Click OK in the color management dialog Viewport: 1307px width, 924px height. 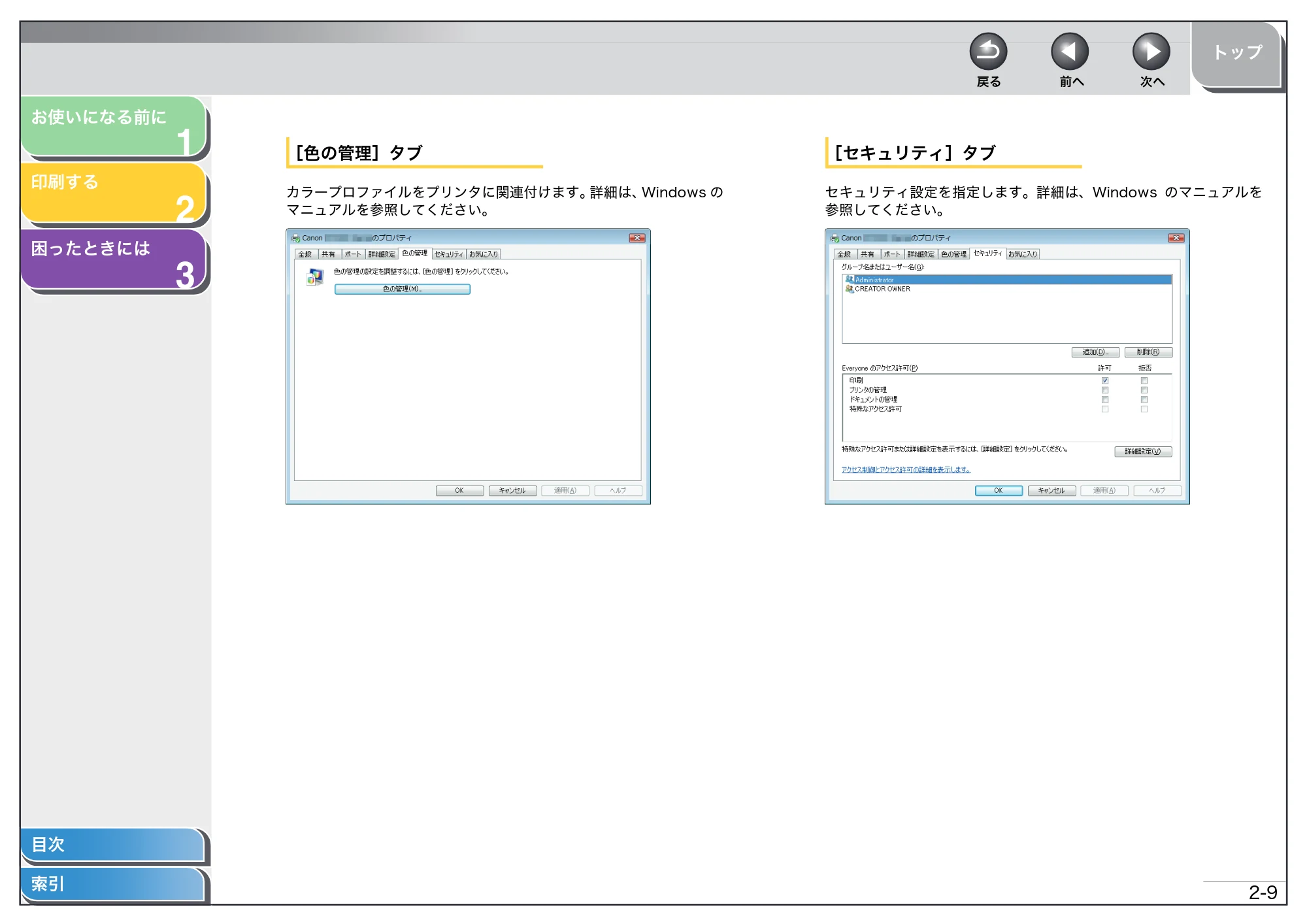(459, 491)
